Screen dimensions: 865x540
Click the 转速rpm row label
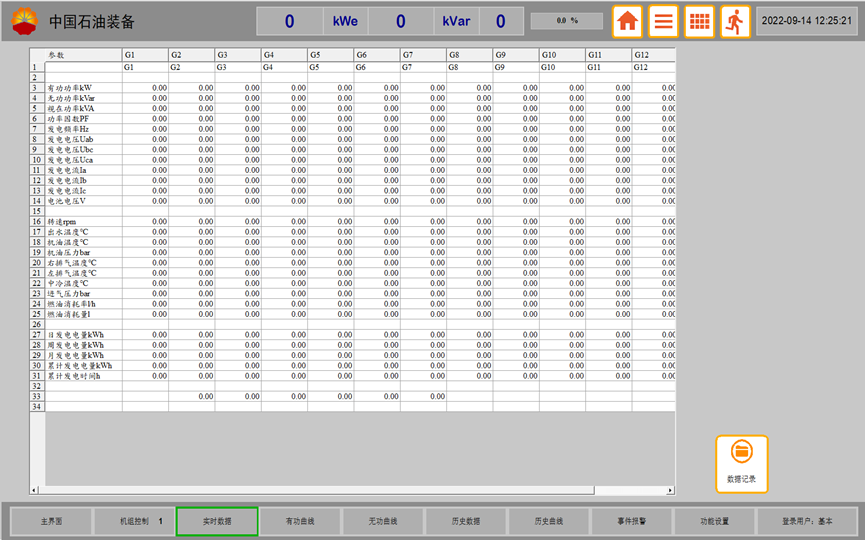(62, 222)
